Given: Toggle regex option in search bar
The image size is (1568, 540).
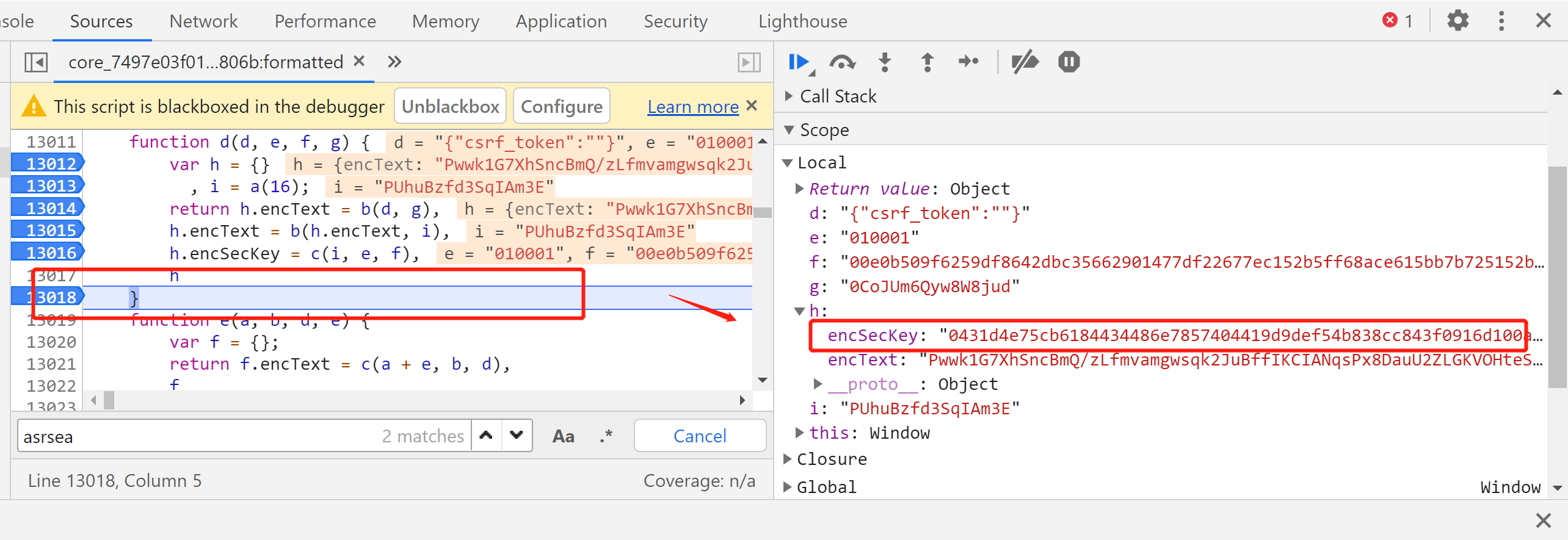Looking at the screenshot, I should click(606, 436).
